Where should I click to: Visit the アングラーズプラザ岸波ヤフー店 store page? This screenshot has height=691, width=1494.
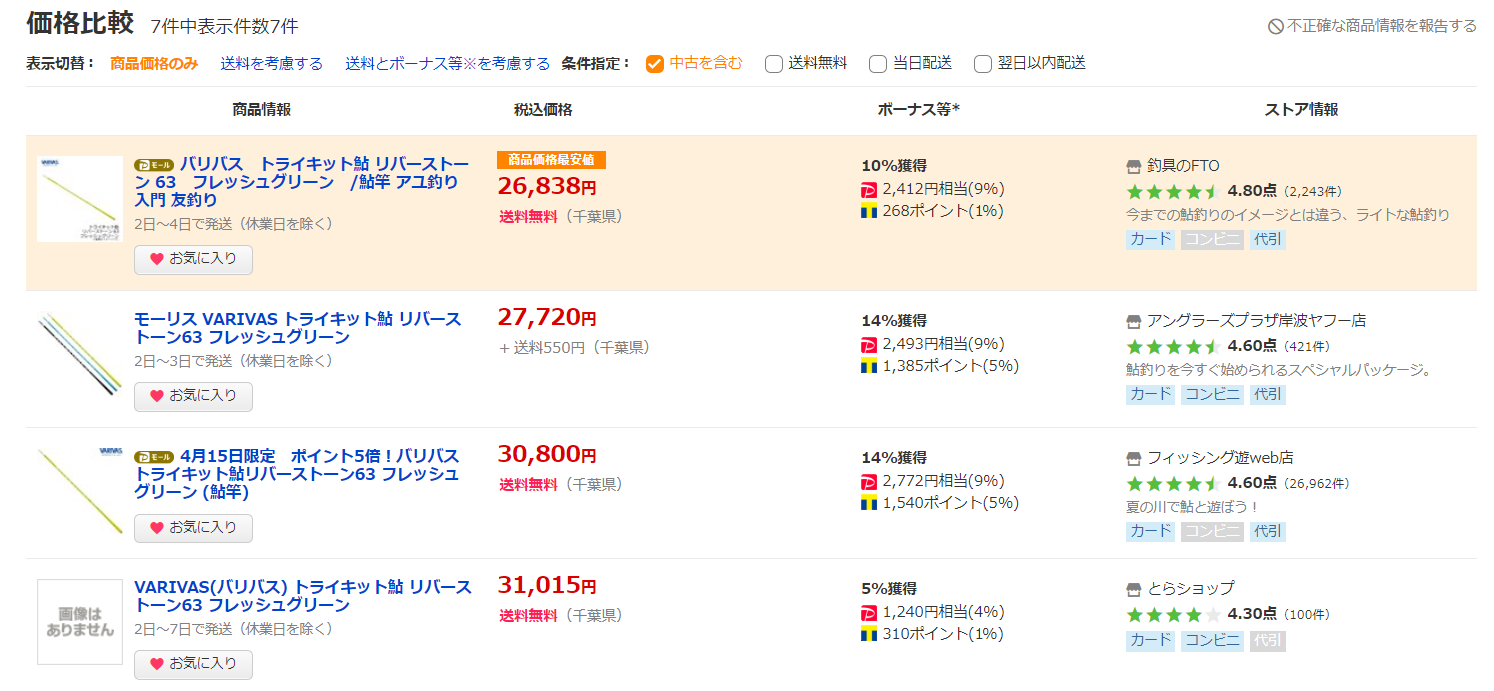click(1256, 321)
